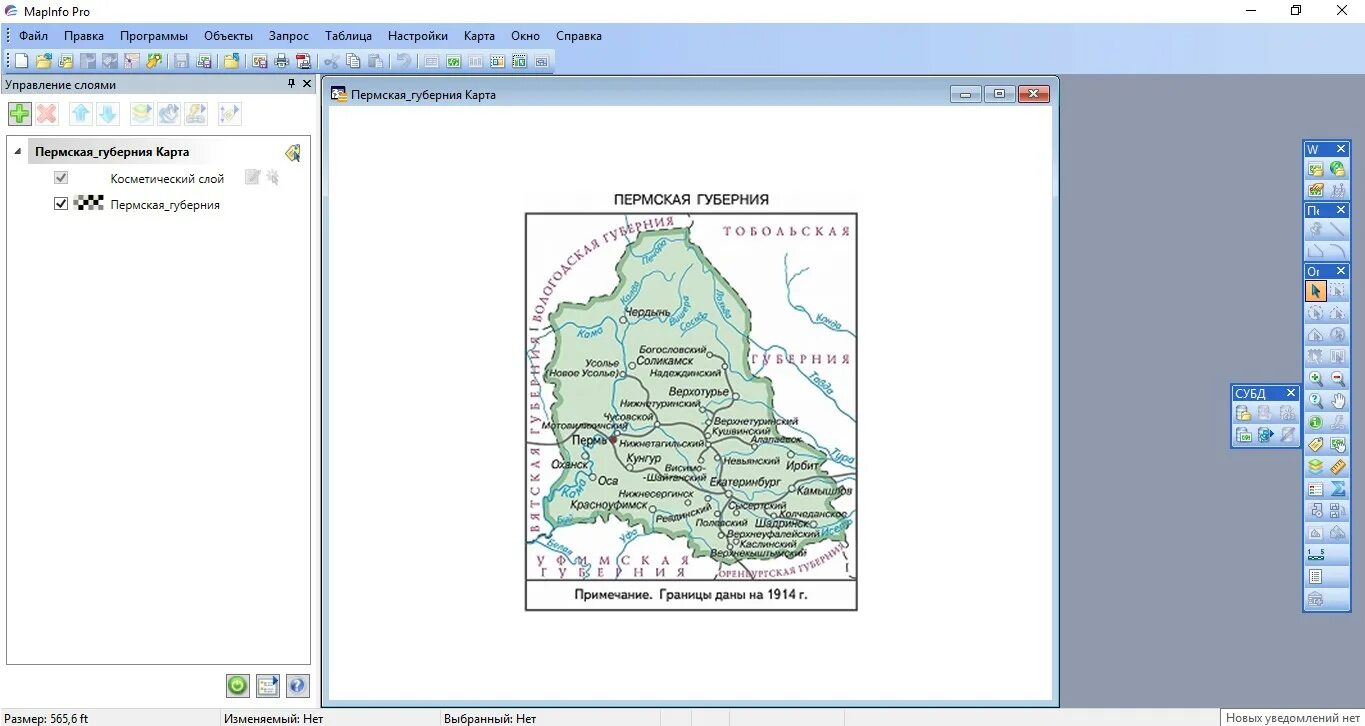Image resolution: width=1365 pixels, height=726 pixels.
Task: Move layer down with blue down arrow
Action: coord(108,114)
